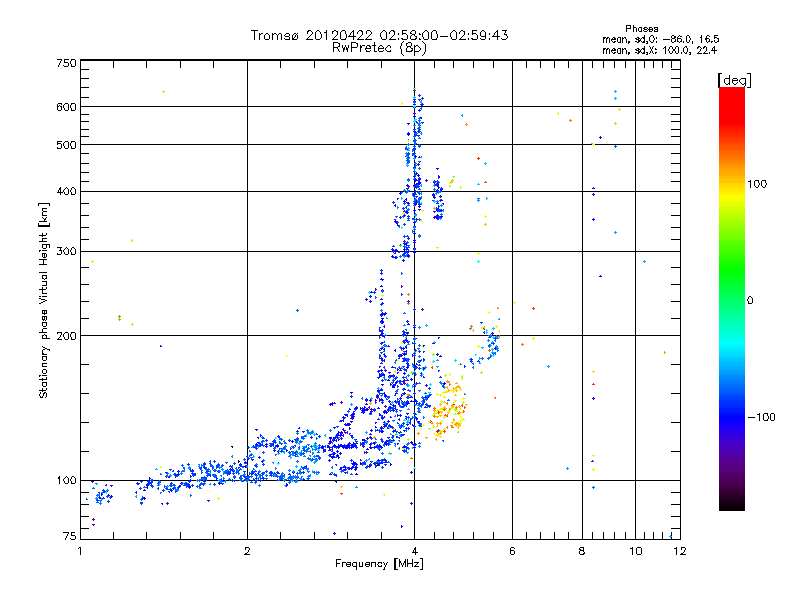Click the x-axis title 'Frequency [MHz]'
The image size is (800, 600).
coord(379,564)
